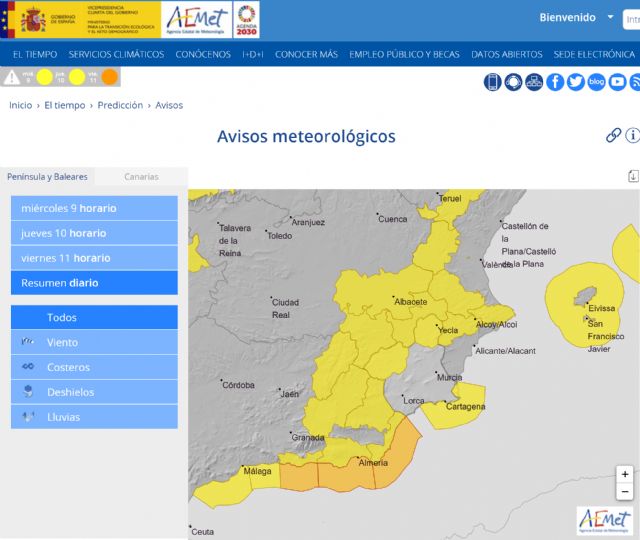Filter warnings by Lluvias
This screenshot has width=640, height=540.
point(94,417)
